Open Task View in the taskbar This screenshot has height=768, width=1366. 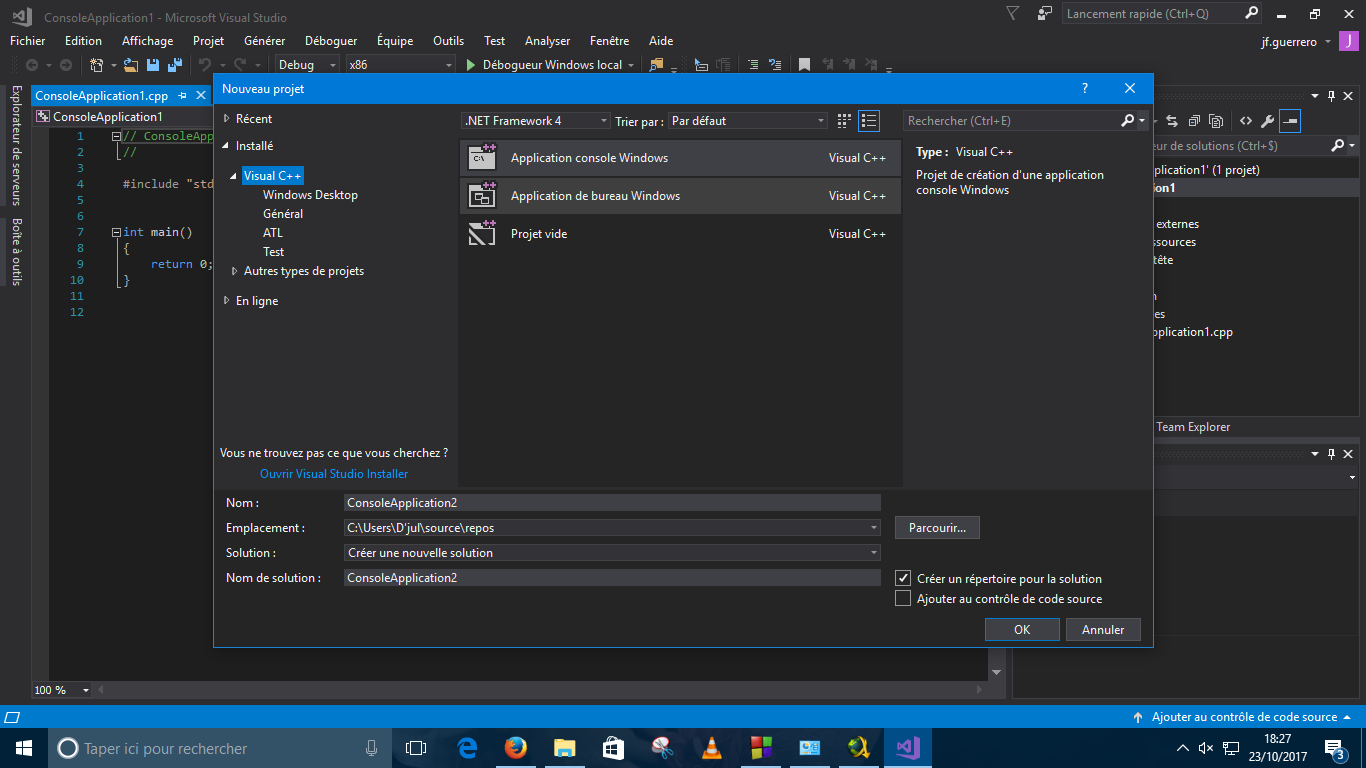tap(416, 747)
